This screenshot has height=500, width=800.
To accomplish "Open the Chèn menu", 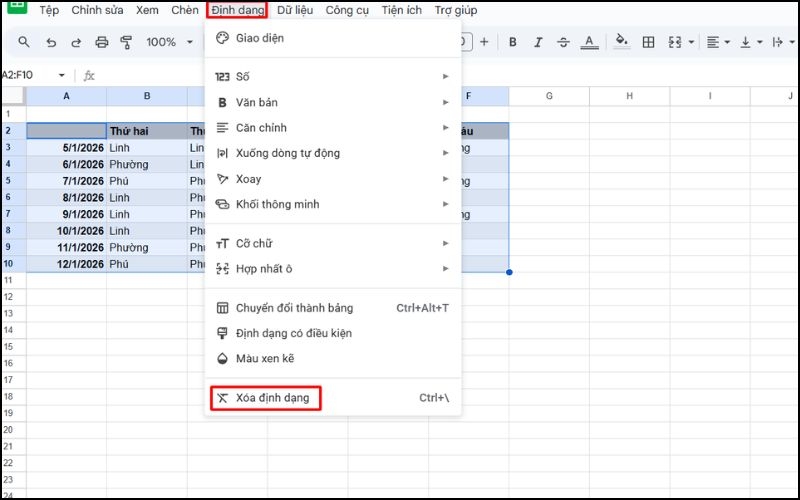I will [x=185, y=10].
